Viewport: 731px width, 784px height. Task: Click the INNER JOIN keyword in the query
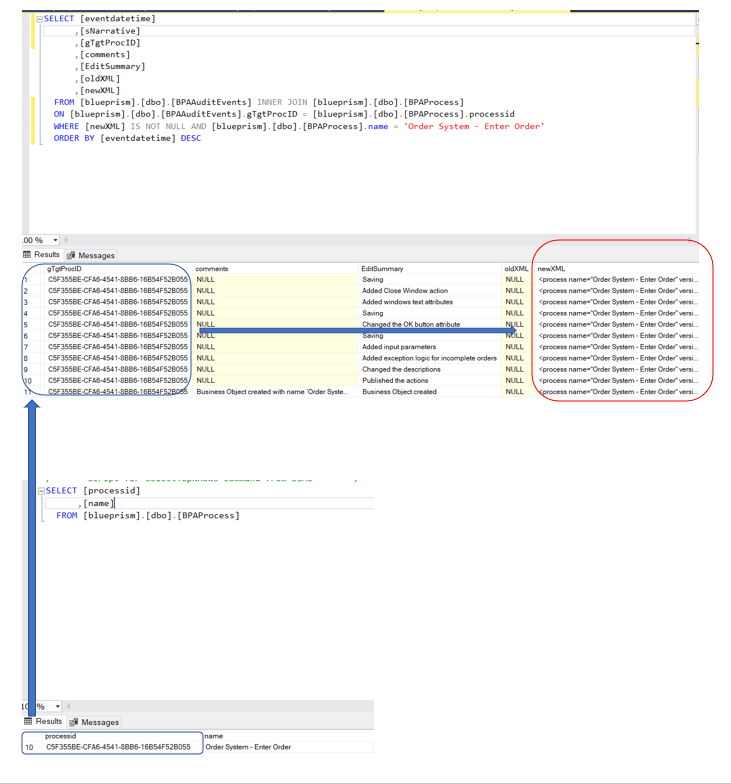click(x=282, y=102)
